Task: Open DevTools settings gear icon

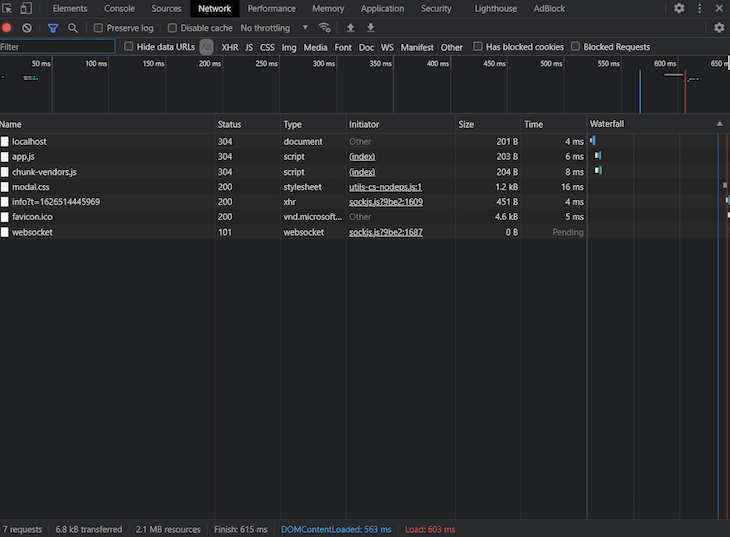Action: [x=679, y=8]
